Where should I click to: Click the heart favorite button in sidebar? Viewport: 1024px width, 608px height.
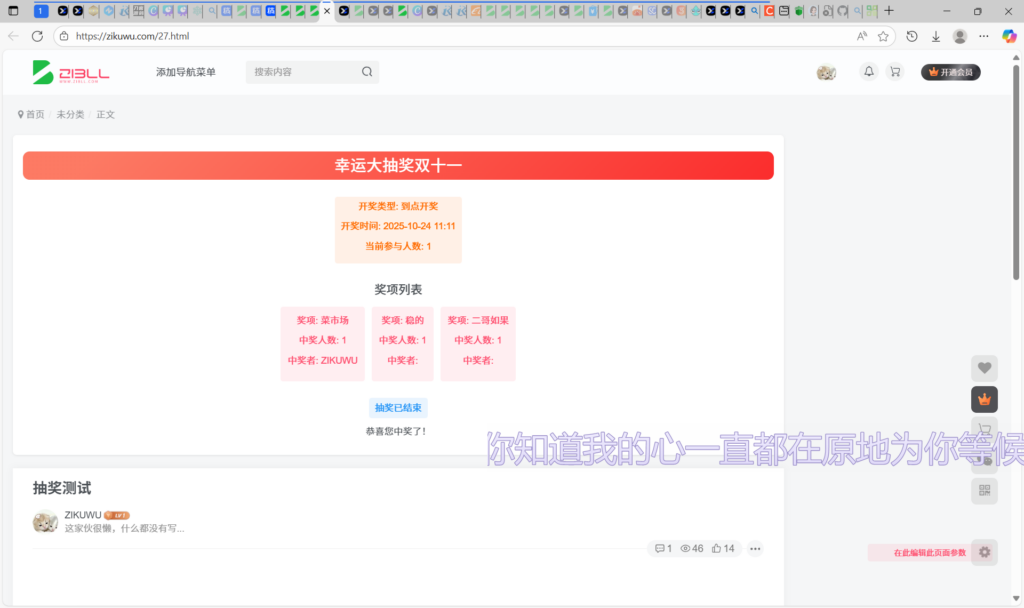point(984,368)
